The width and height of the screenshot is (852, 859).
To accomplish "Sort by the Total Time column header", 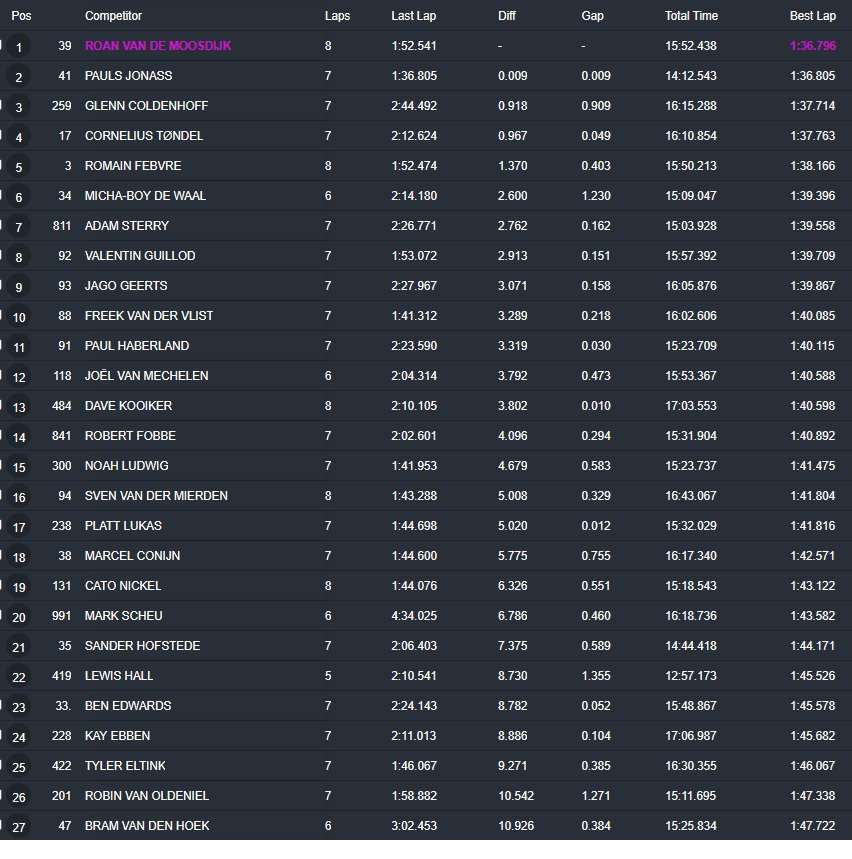I will (x=691, y=16).
